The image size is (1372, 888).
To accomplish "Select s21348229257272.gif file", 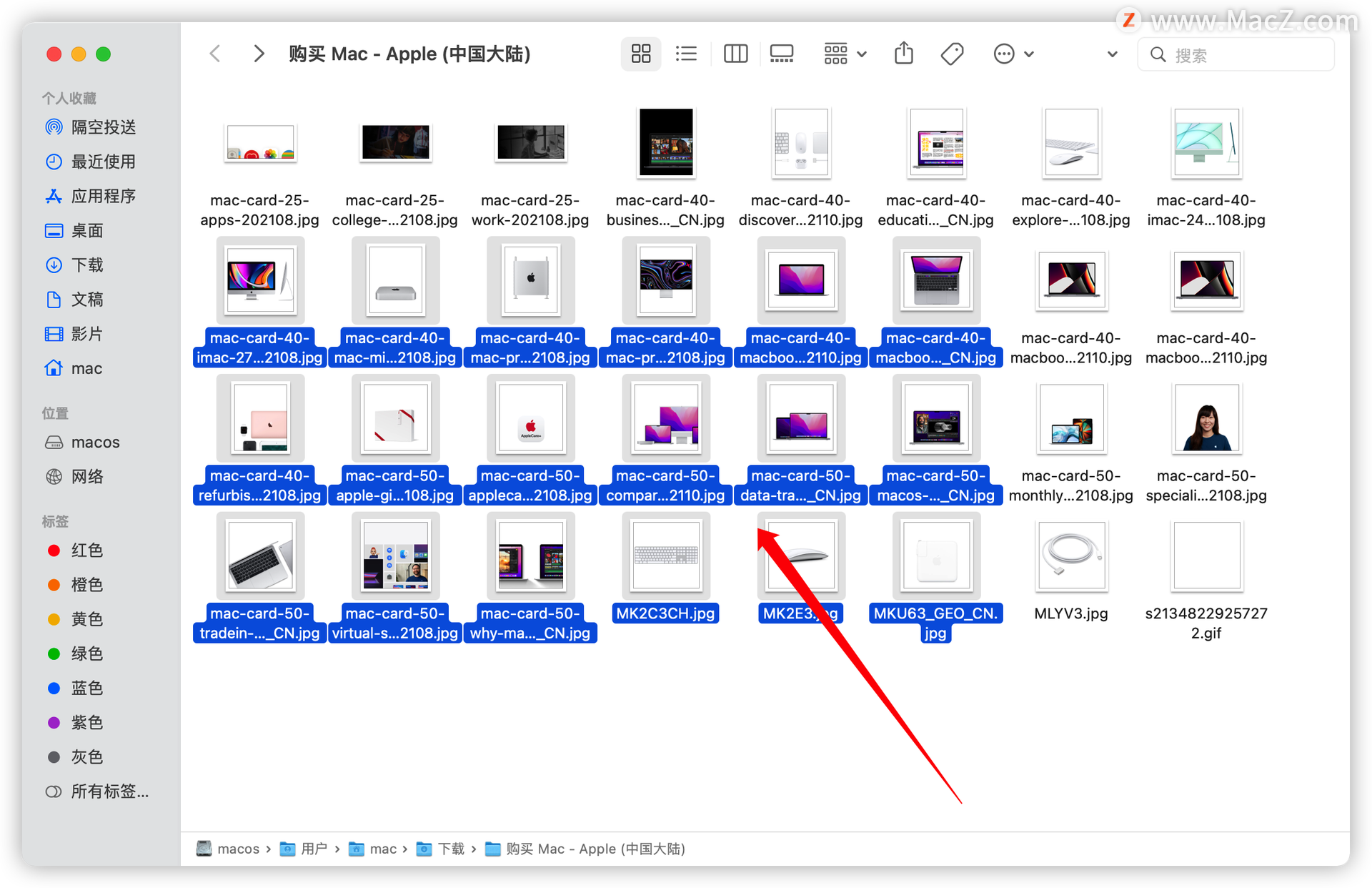I will (x=1206, y=556).
